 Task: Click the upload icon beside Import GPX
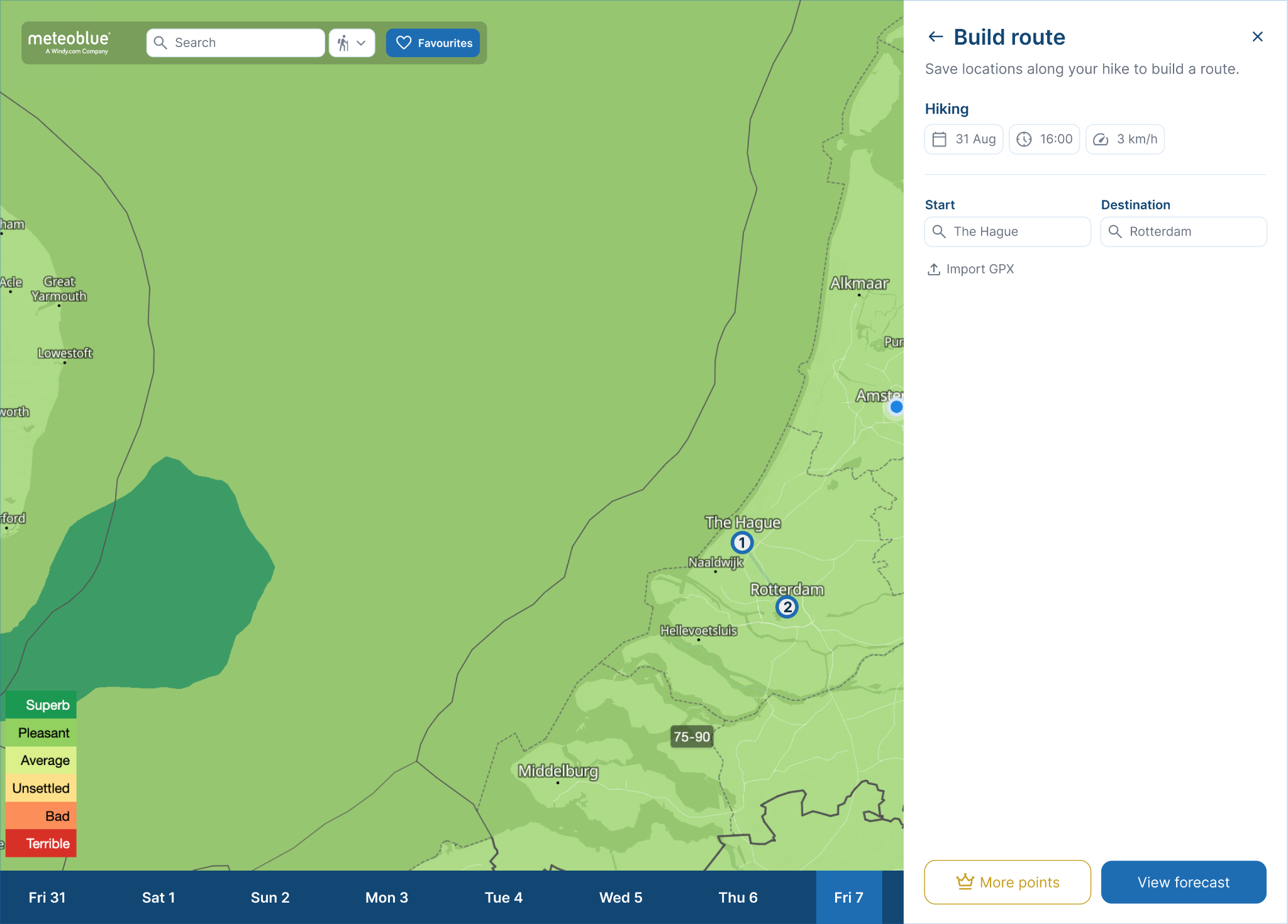pos(934,269)
